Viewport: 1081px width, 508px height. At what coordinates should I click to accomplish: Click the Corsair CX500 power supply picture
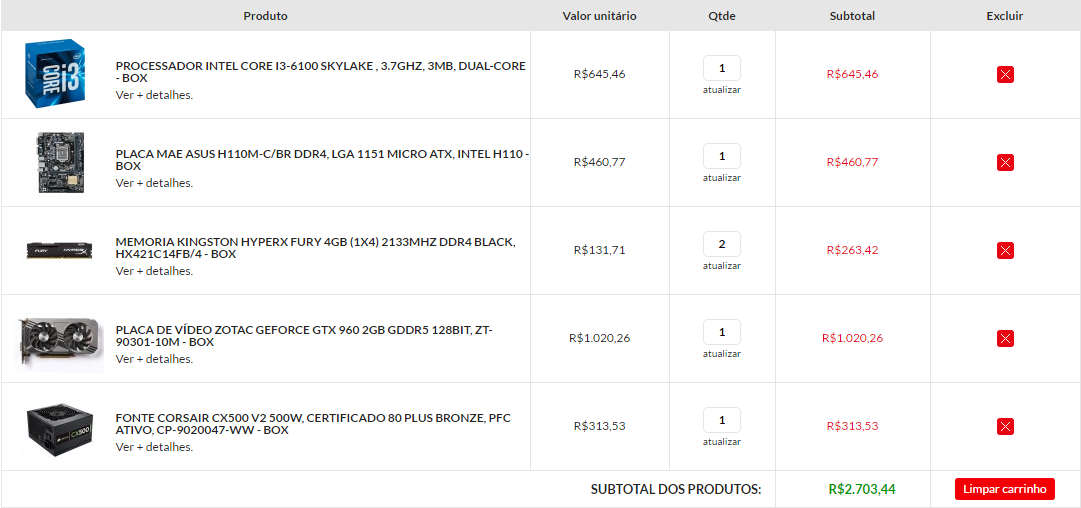[59, 426]
